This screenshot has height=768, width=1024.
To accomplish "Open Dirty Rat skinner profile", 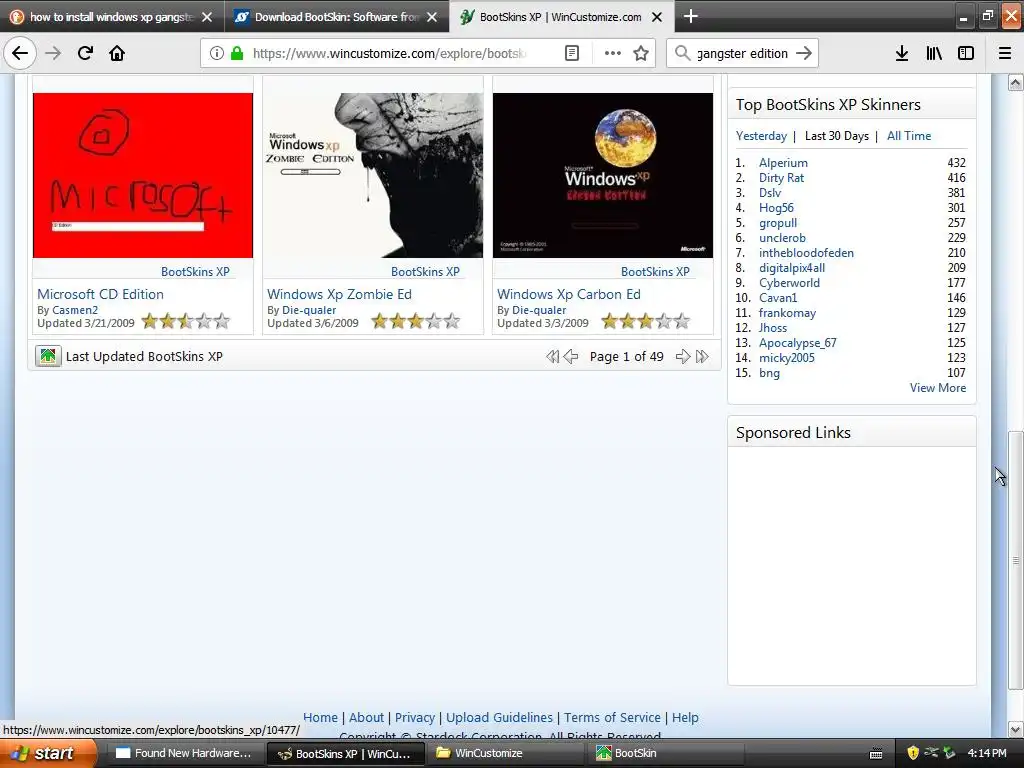I will click(781, 178).
